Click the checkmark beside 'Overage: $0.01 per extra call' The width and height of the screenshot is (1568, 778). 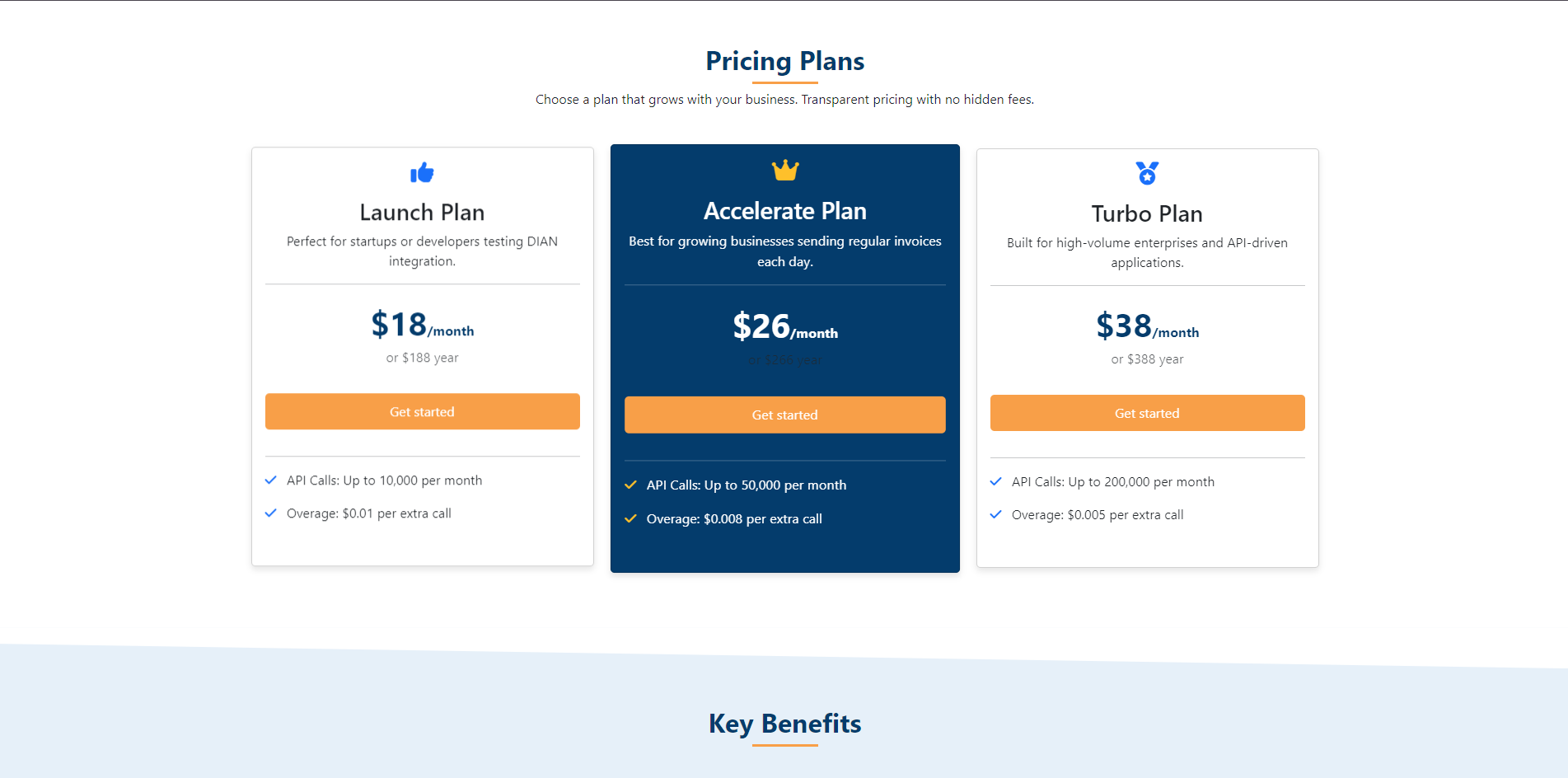click(x=270, y=513)
